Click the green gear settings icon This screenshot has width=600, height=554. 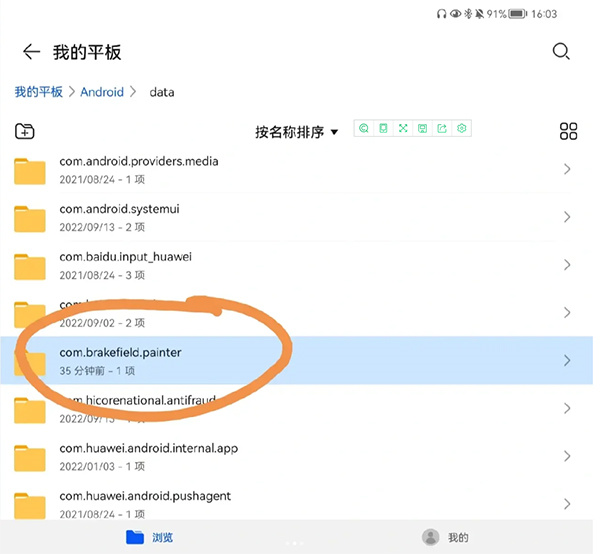[462, 128]
